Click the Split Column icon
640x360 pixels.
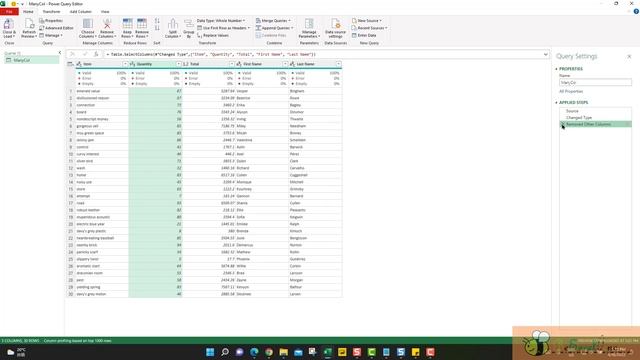click(173, 24)
